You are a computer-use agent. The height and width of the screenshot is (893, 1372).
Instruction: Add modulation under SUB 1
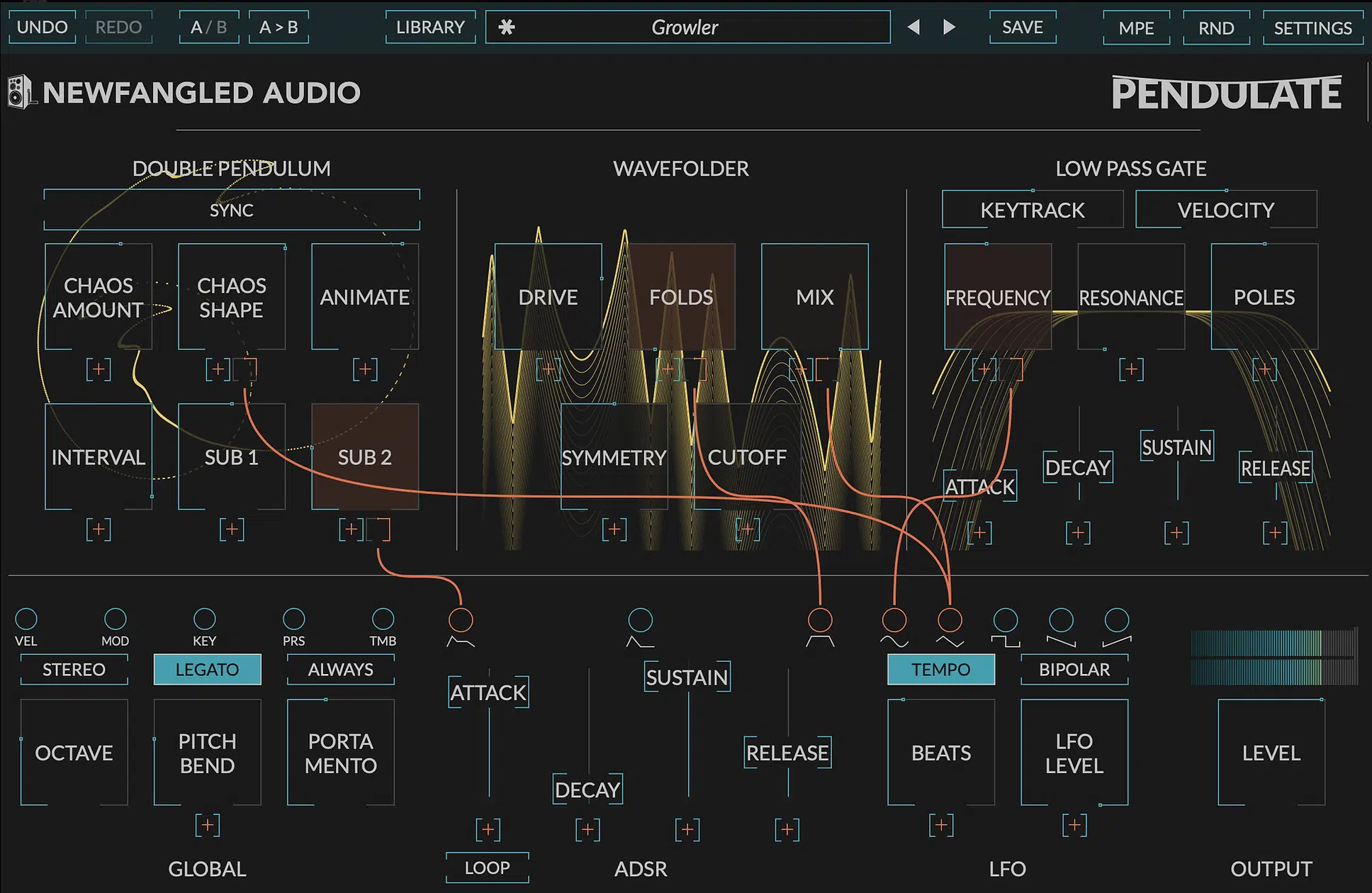(232, 529)
